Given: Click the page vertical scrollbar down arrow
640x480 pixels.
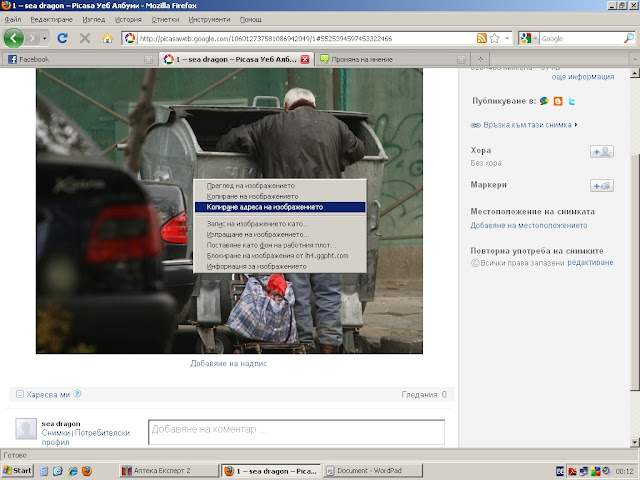Looking at the screenshot, I should [x=634, y=442].
